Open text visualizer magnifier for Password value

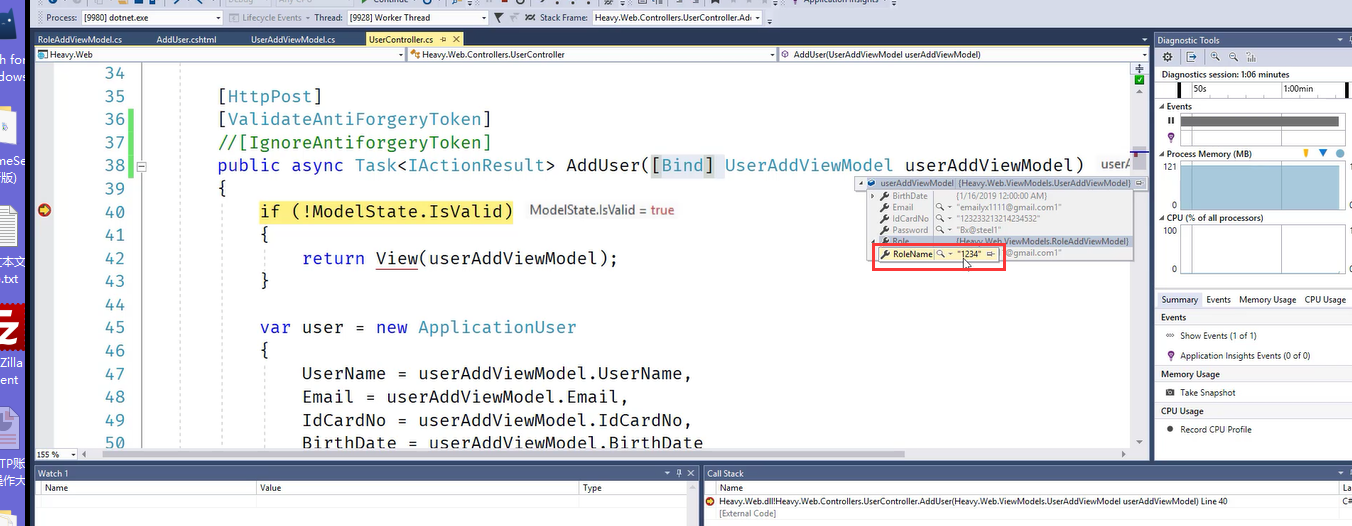coord(940,230)
